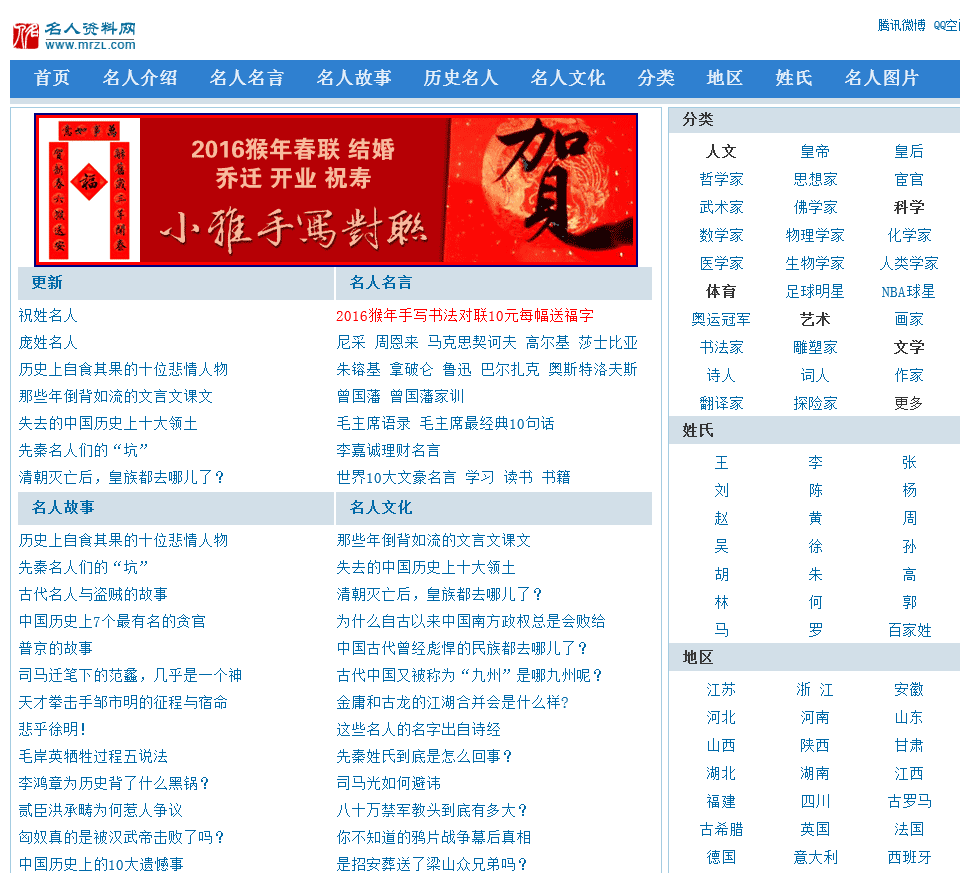
Task: Open 曾国藩家训 link
Action: point(427,396)
